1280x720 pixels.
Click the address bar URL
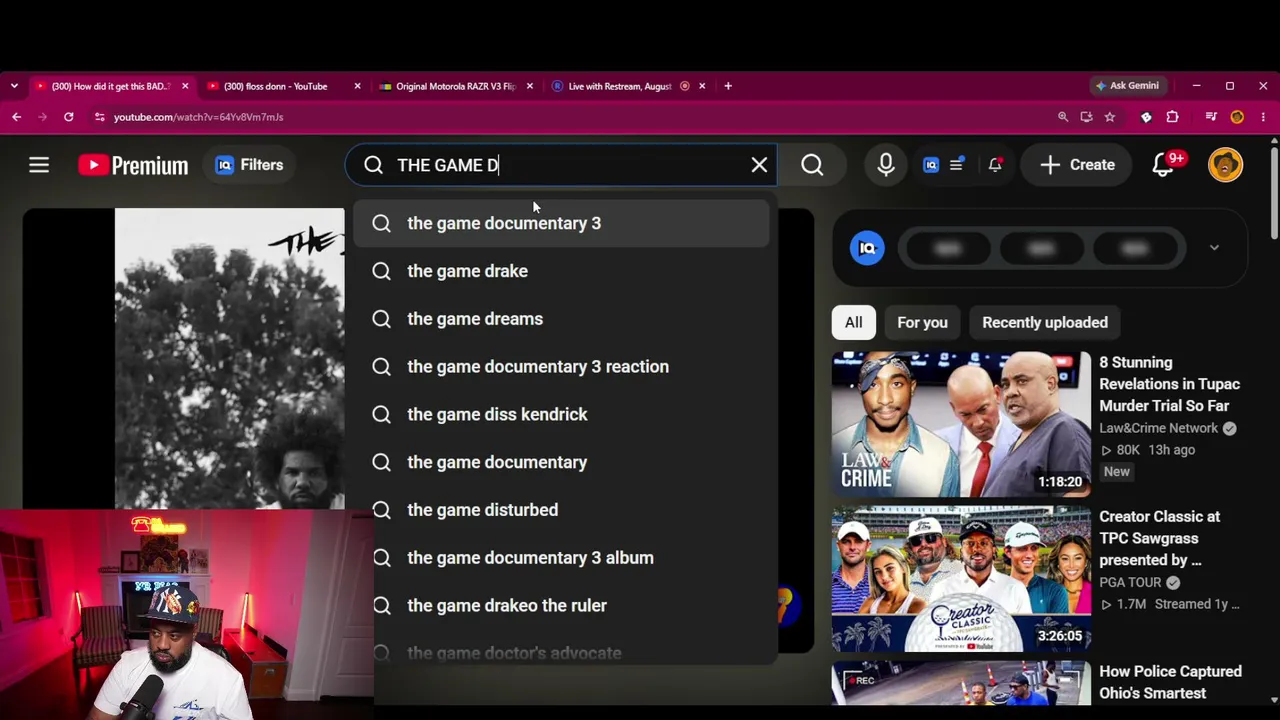198,117
